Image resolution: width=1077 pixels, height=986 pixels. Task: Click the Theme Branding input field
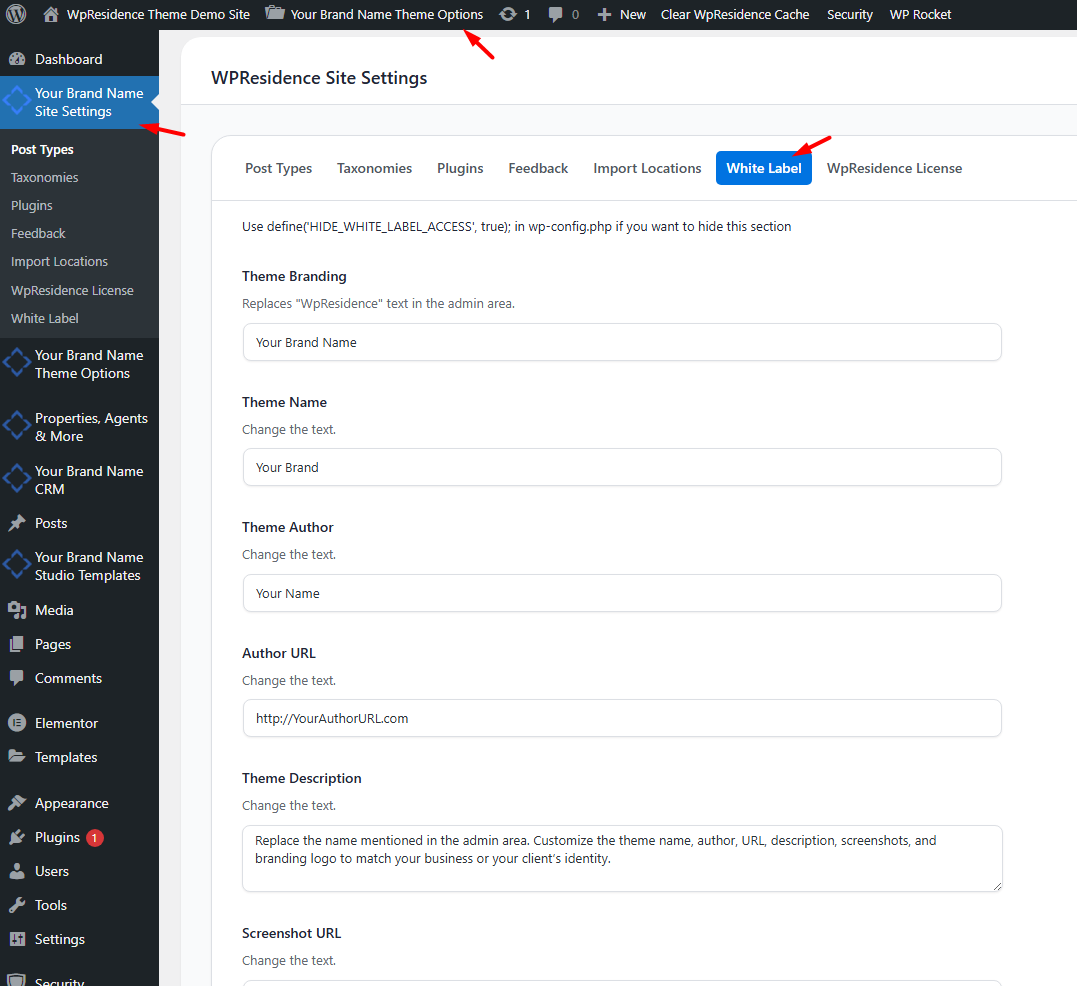click(622, 342)
